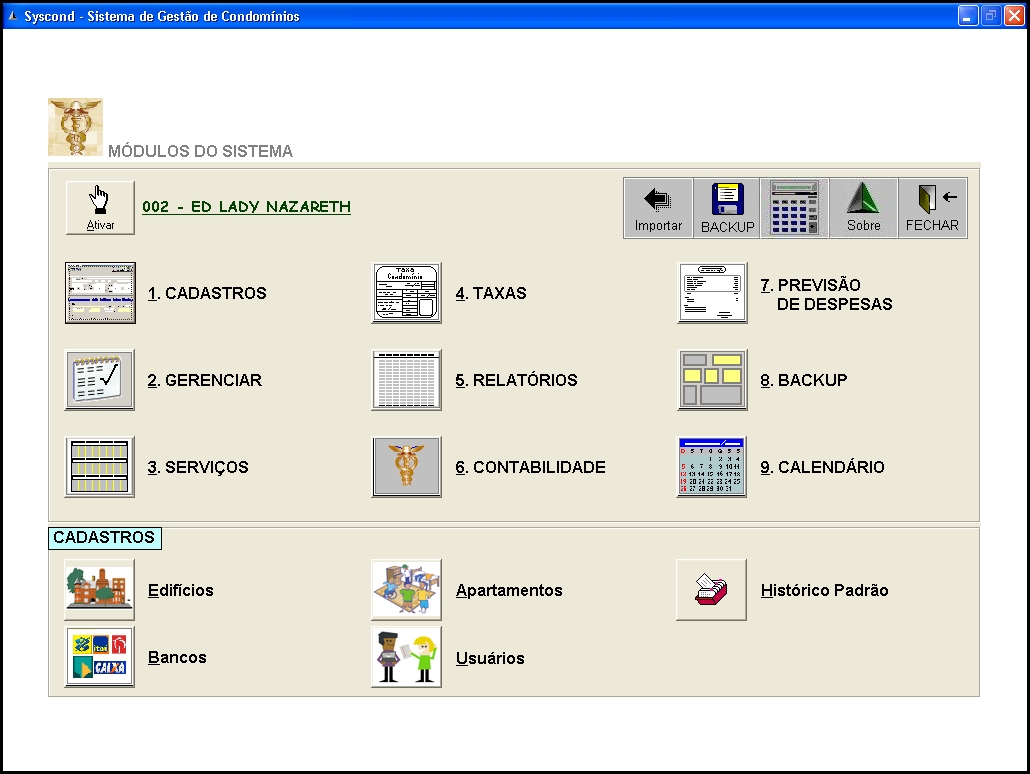Launch the 6. CONTABILIDADE accounting icon
Viewport: 1030px width, 774px height.
pyautogui.click(x=406, y=467)
